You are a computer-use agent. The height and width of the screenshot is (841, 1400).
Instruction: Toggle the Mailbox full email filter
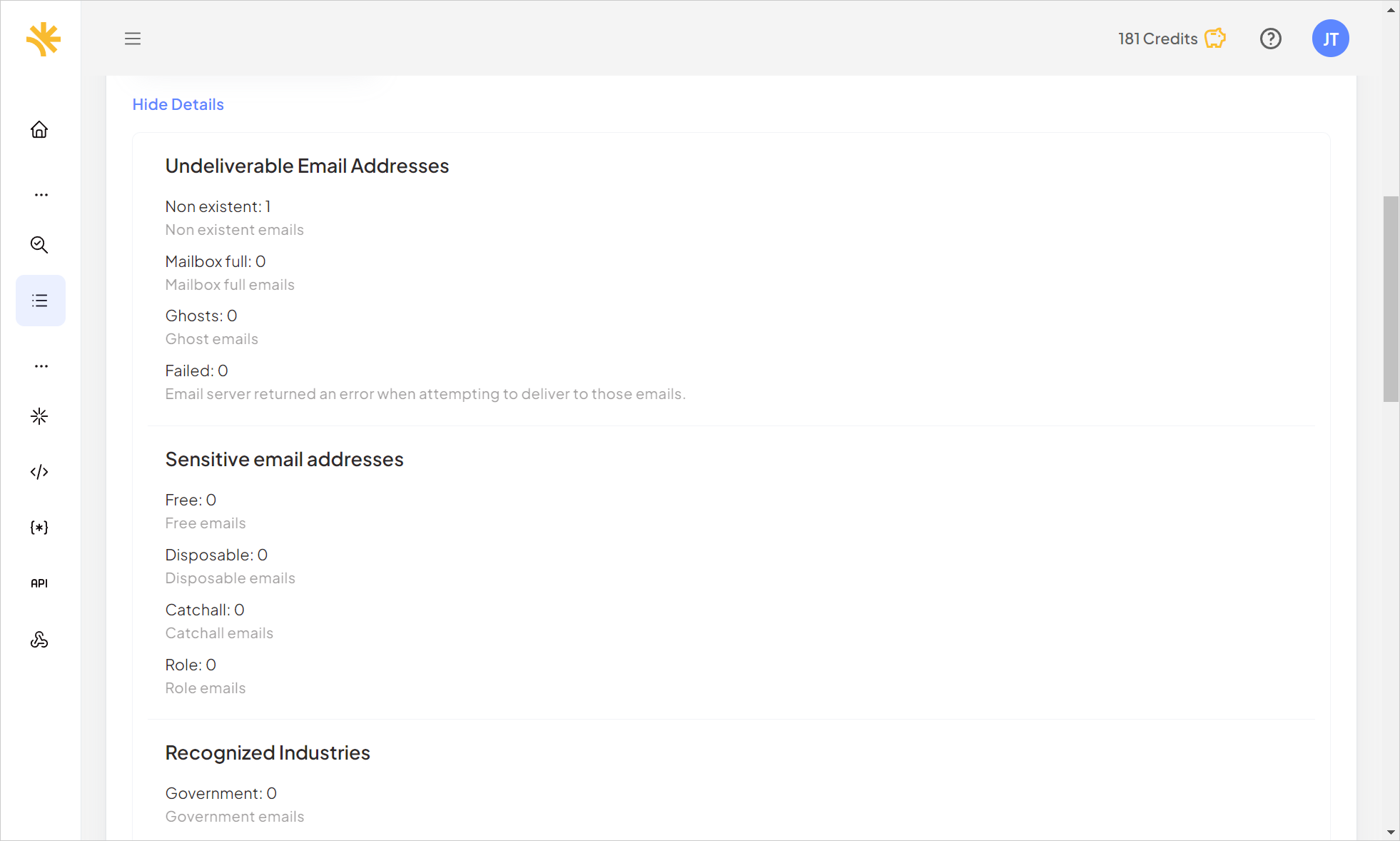214,261
